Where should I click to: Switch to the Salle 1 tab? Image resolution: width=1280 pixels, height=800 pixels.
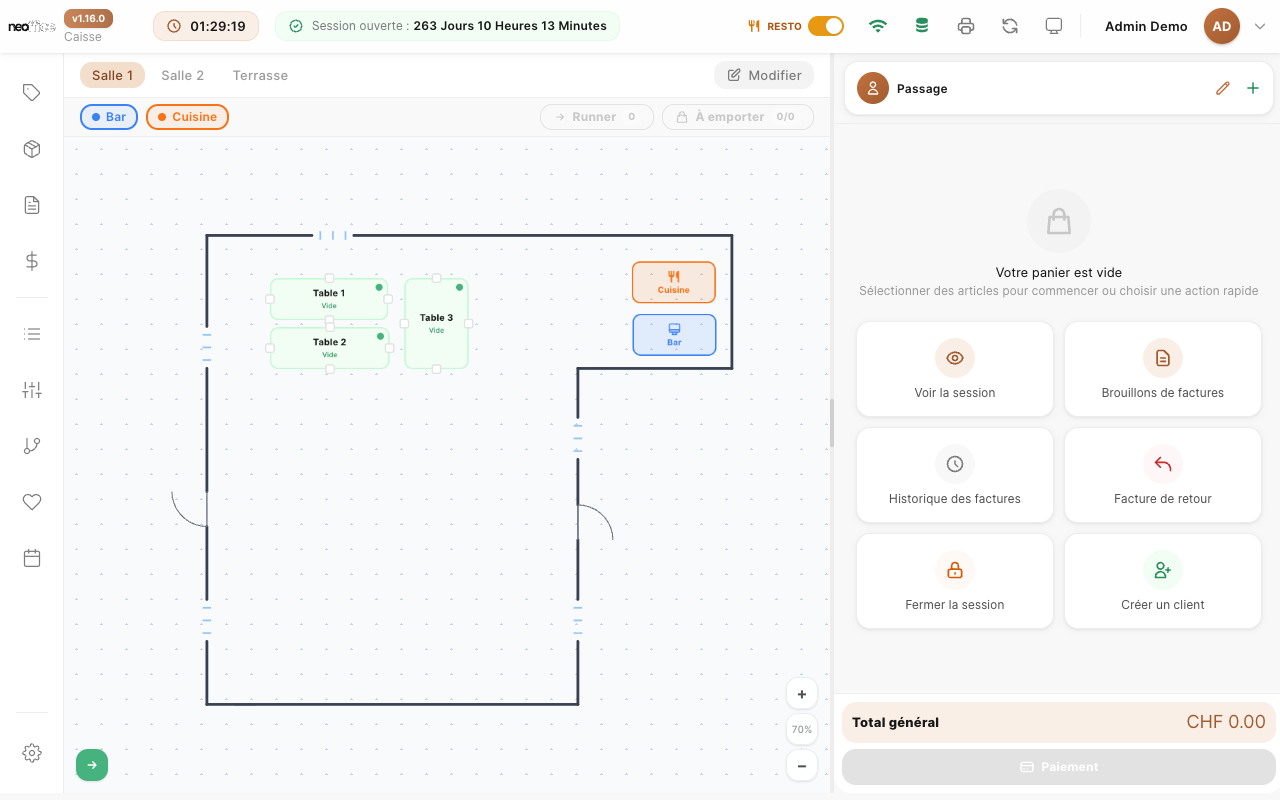click(112, 75)
